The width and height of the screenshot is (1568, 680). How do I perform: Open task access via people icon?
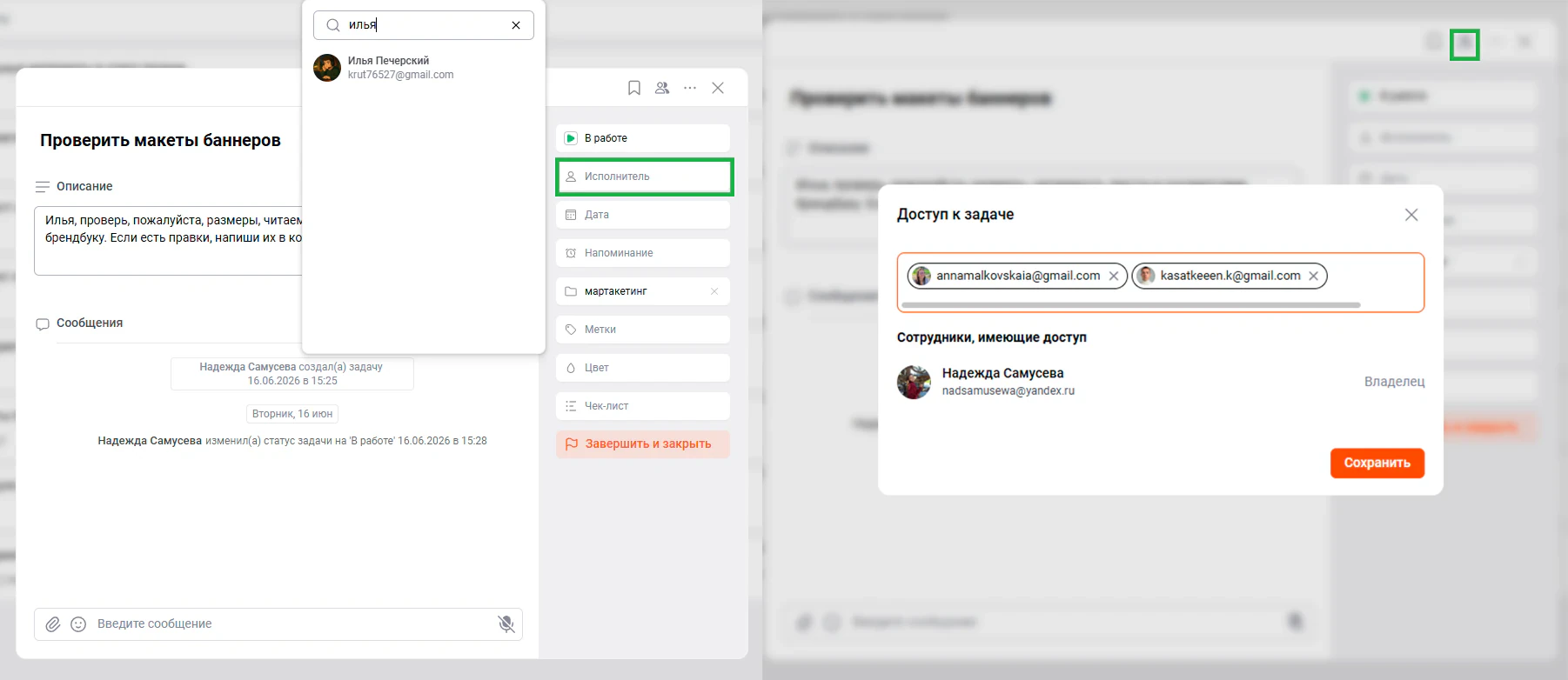tap(662, 88)
